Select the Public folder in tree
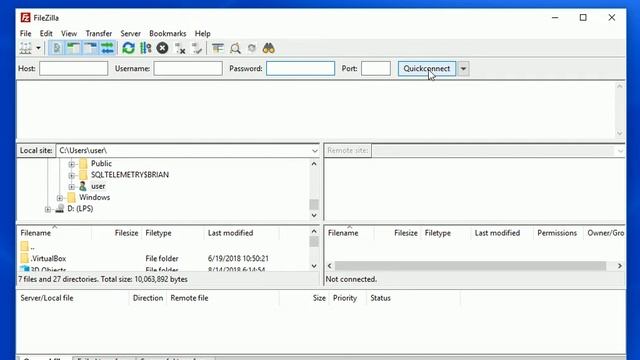 (101, 163)
